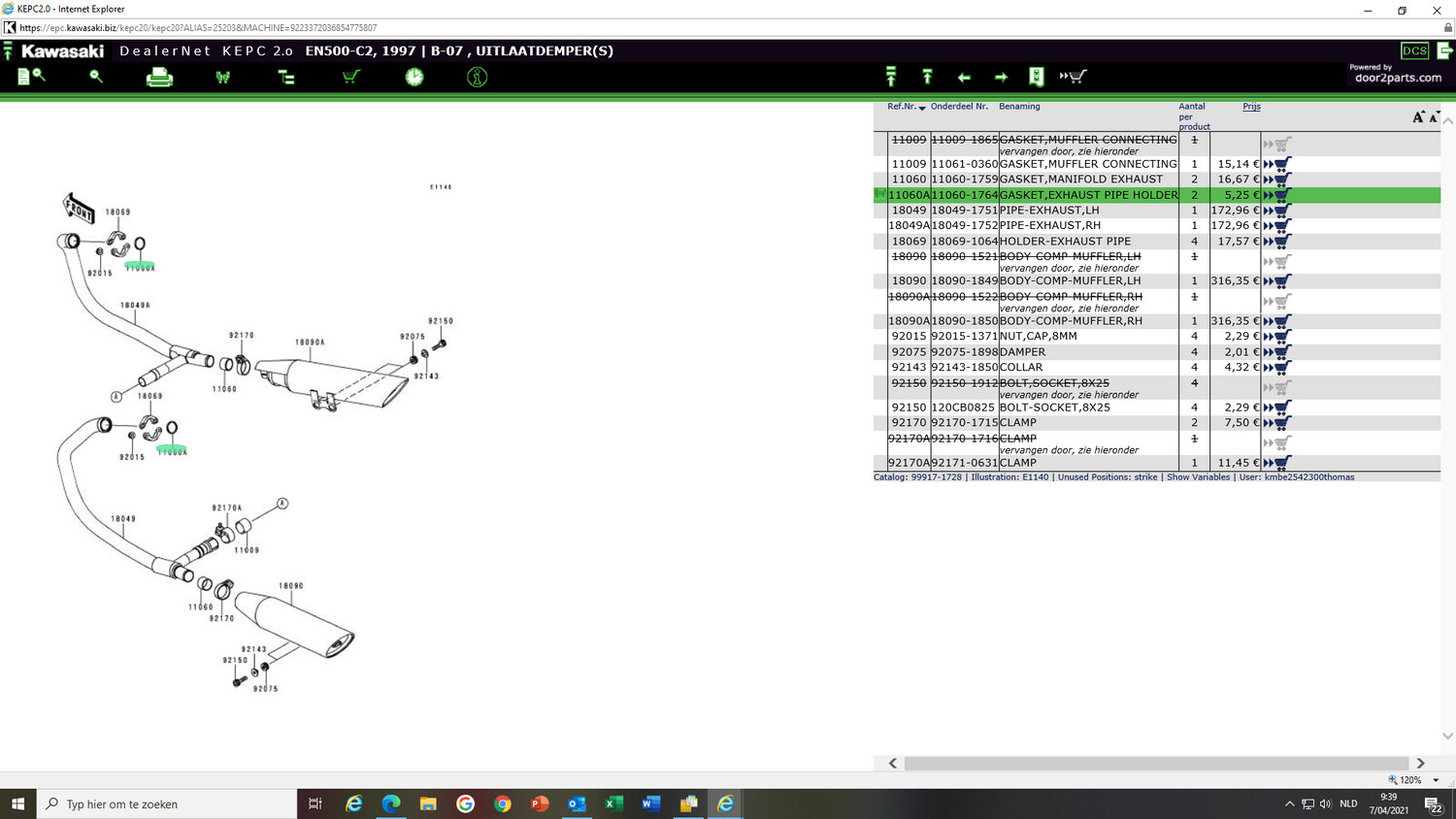
Task: Open Excel from the Windows taskbar
Action: (613, 803)
